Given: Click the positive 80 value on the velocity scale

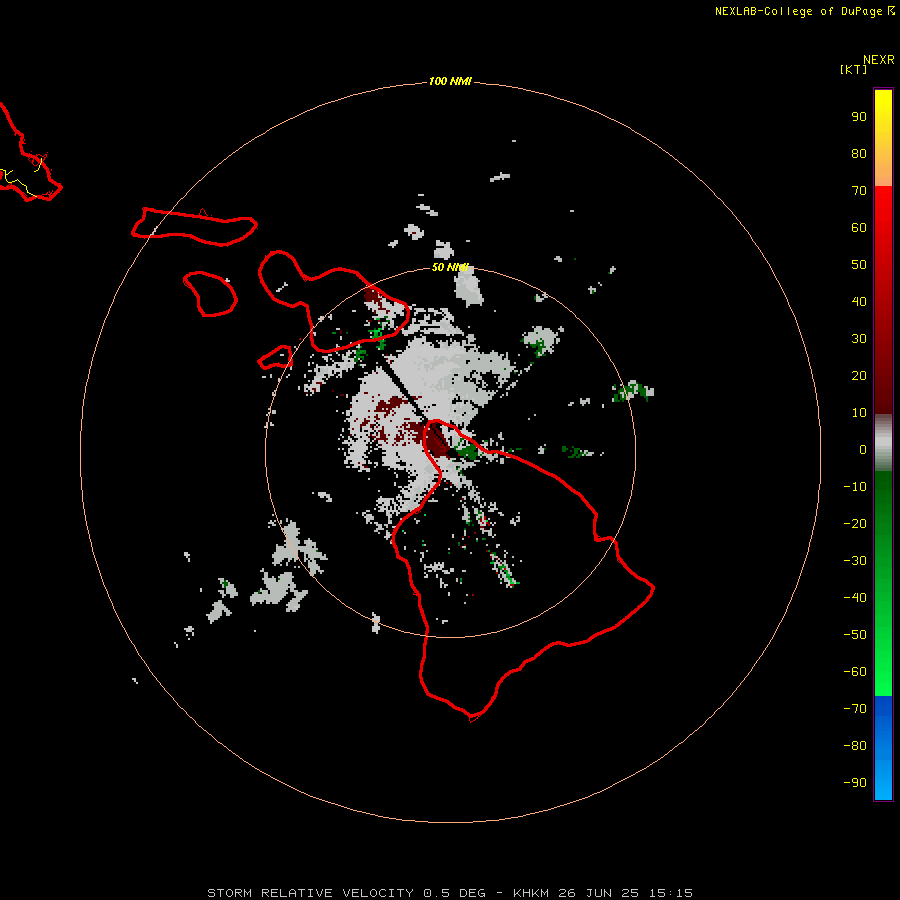Looking at the screenshot, I should coord(859,154).
